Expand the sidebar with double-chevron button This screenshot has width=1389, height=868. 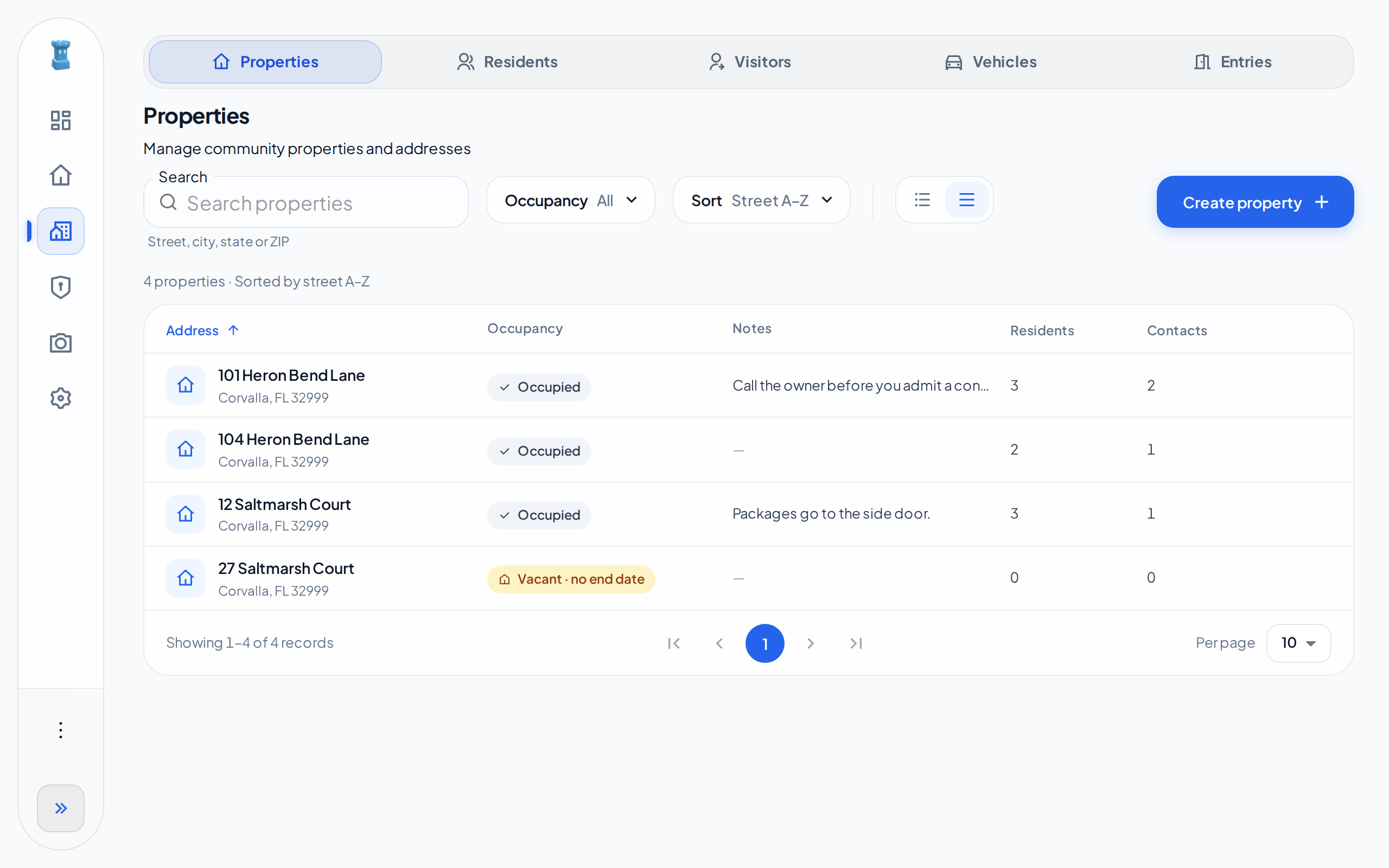coord(60,808)
